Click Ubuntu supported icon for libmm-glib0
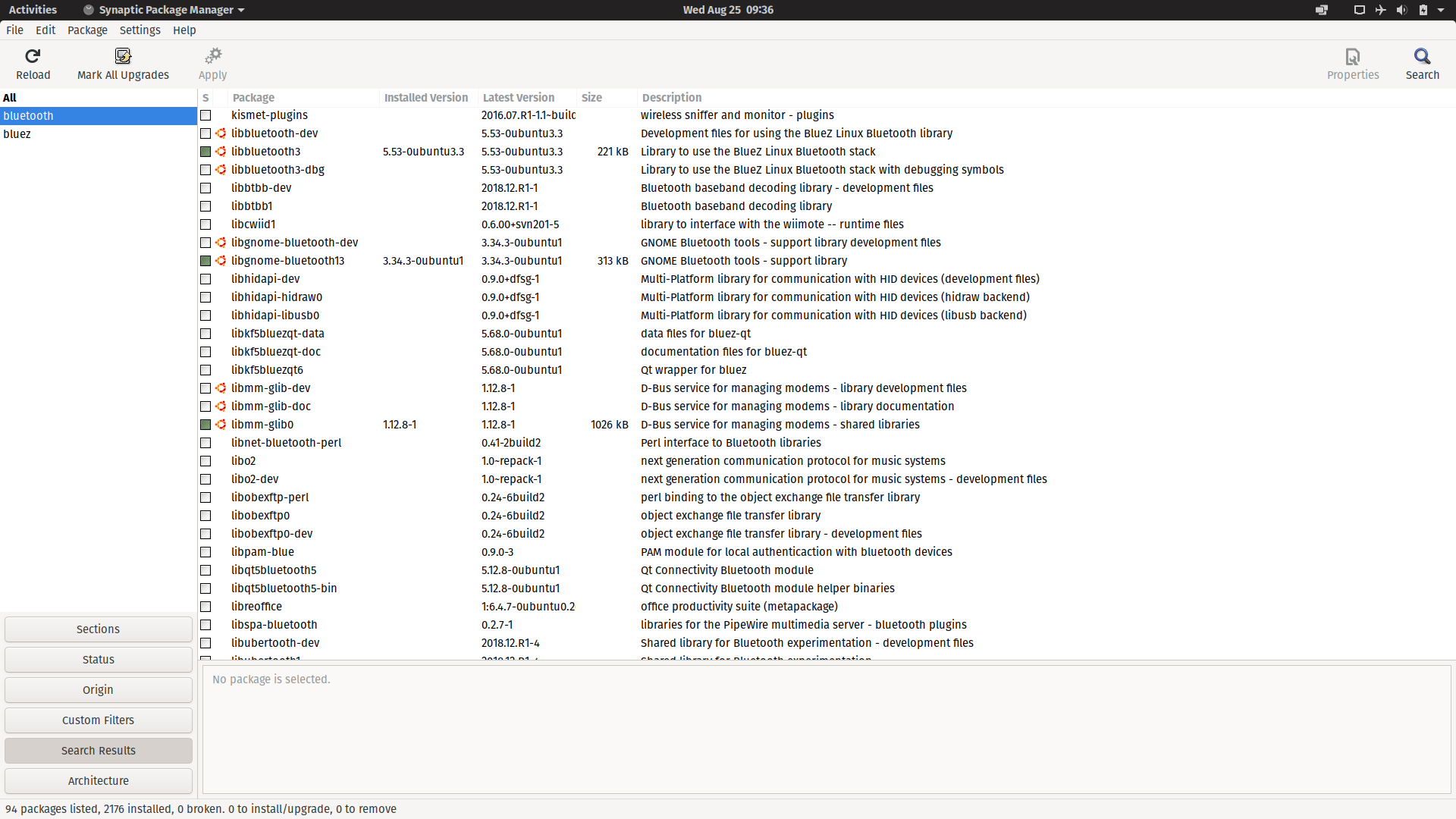This screenshot has height=819, width=1456. [x=221, y=425]
